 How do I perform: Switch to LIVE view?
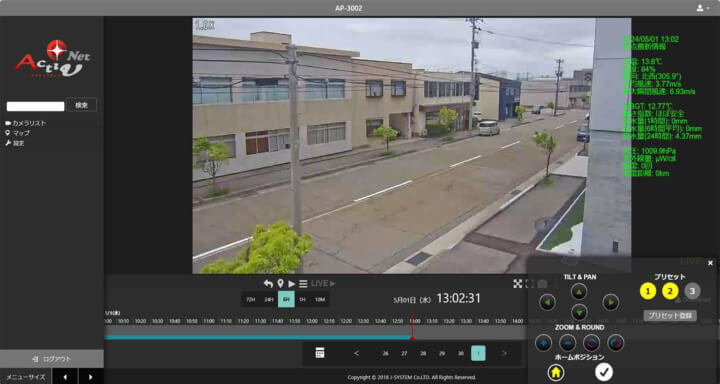tap(323, 284)
